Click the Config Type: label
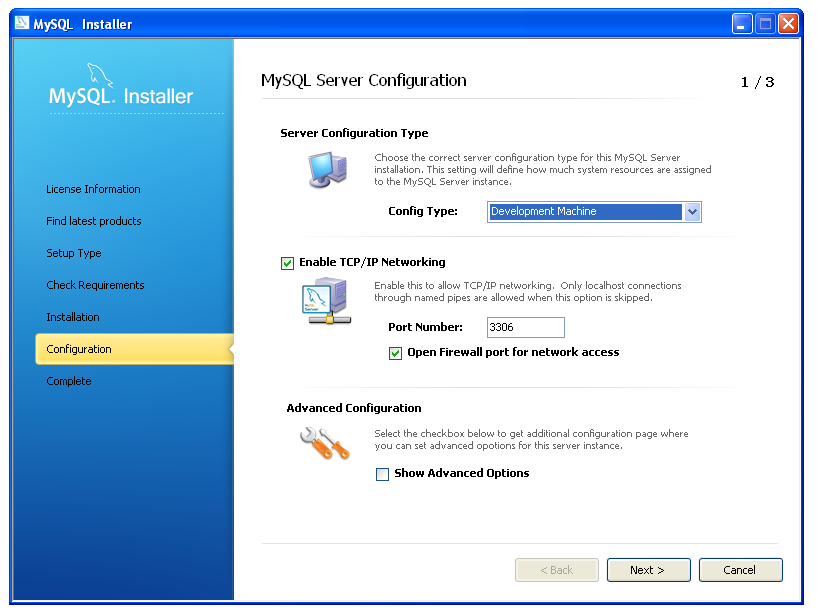Image resolution: width=817 pixels, height=615 pixels. pyautogui.click(x=423, y=211)
